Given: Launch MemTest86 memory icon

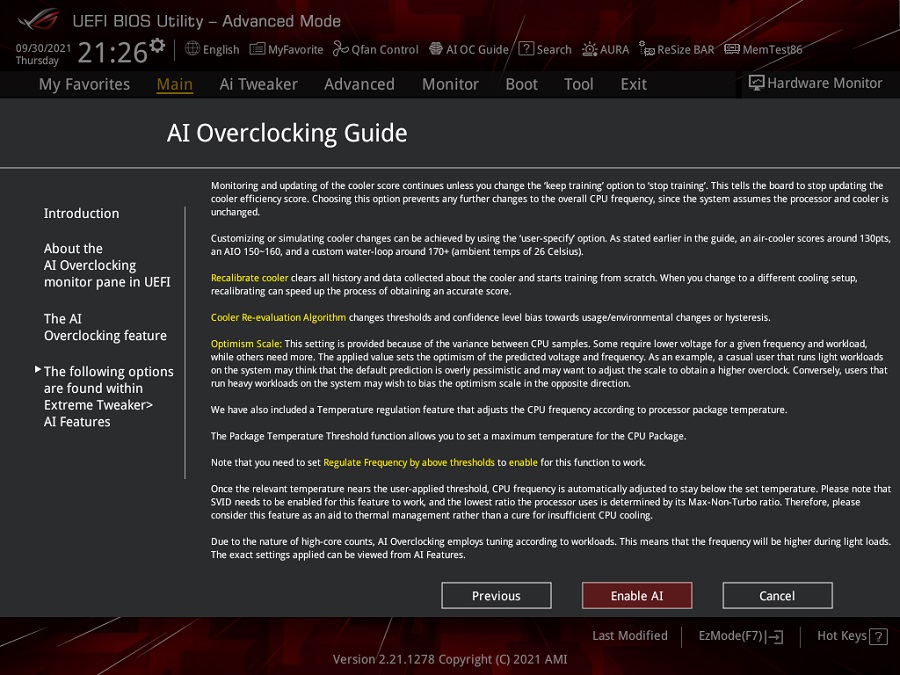Looking at the screenshot, I should pyautogui.click(x=732, y=49).
